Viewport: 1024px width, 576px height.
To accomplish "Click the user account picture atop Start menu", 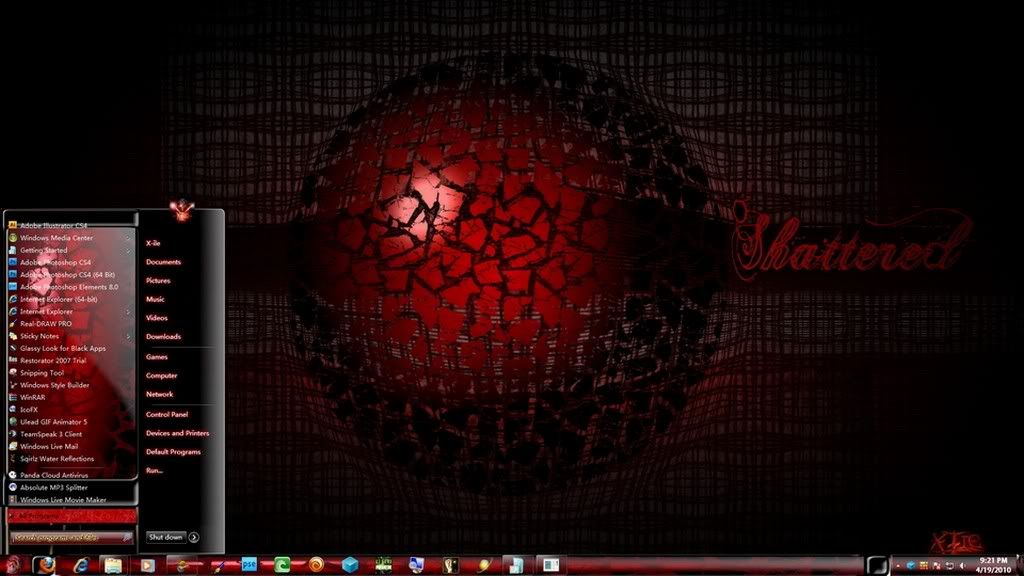I will pyautogui.click(x=182, y=210).
